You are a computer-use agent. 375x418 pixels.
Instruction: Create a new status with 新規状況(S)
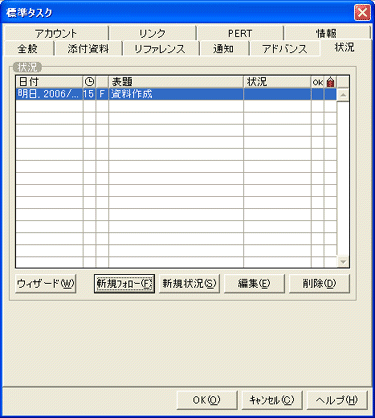point(189,284)
